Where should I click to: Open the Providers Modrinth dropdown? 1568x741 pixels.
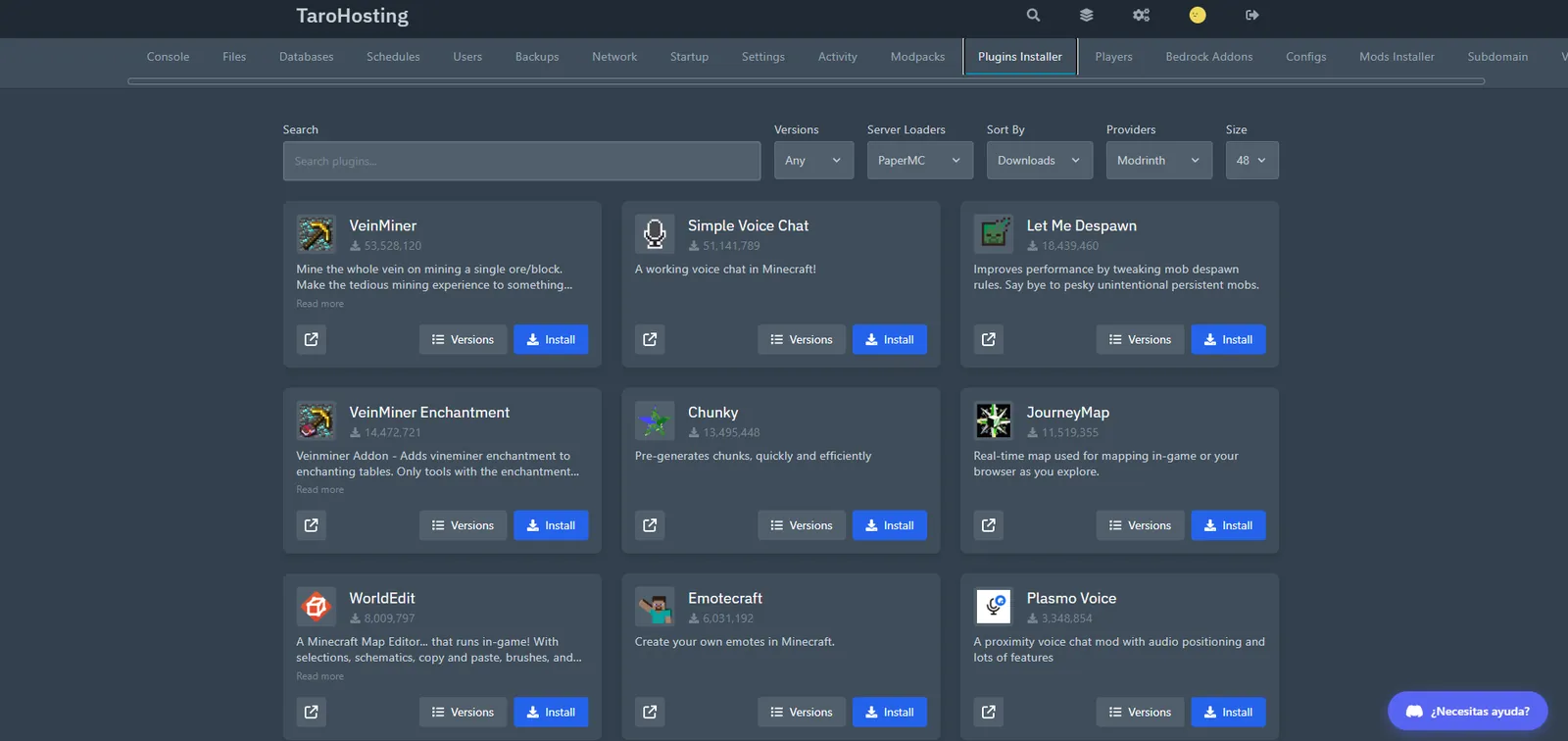(1158, 161)
